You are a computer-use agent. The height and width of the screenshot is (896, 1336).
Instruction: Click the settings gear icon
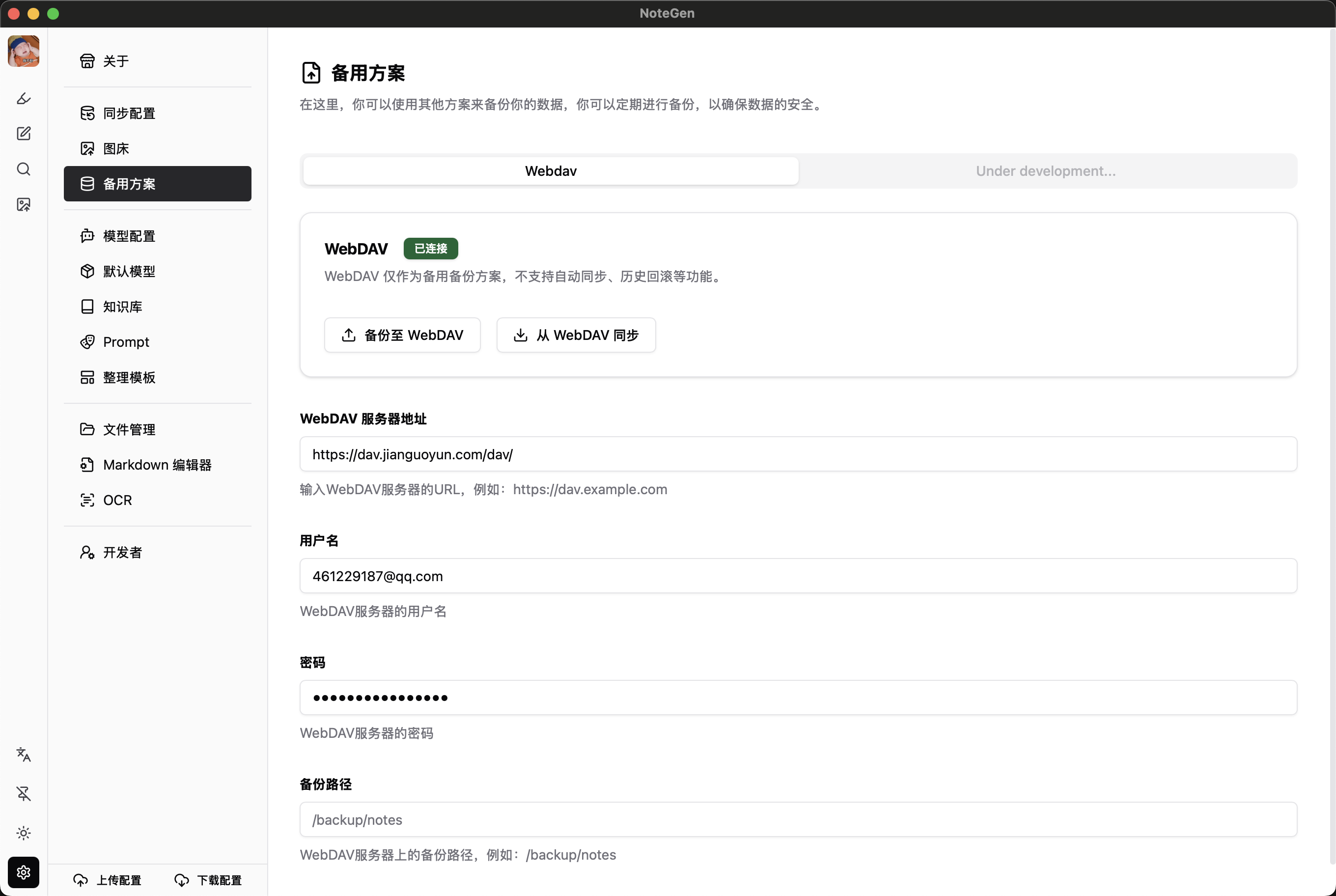click(x=24, y=872)
